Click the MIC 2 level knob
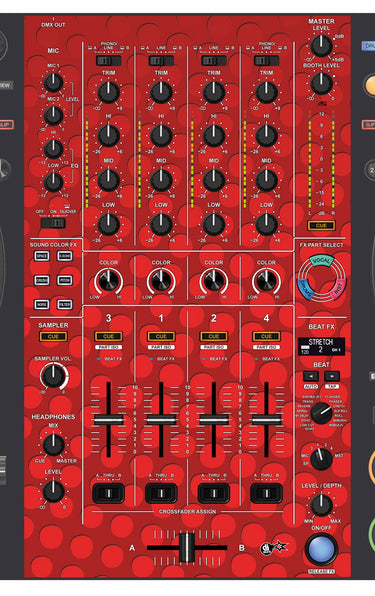Viewport: 375px width, 596px height. (x=53, y=115)
